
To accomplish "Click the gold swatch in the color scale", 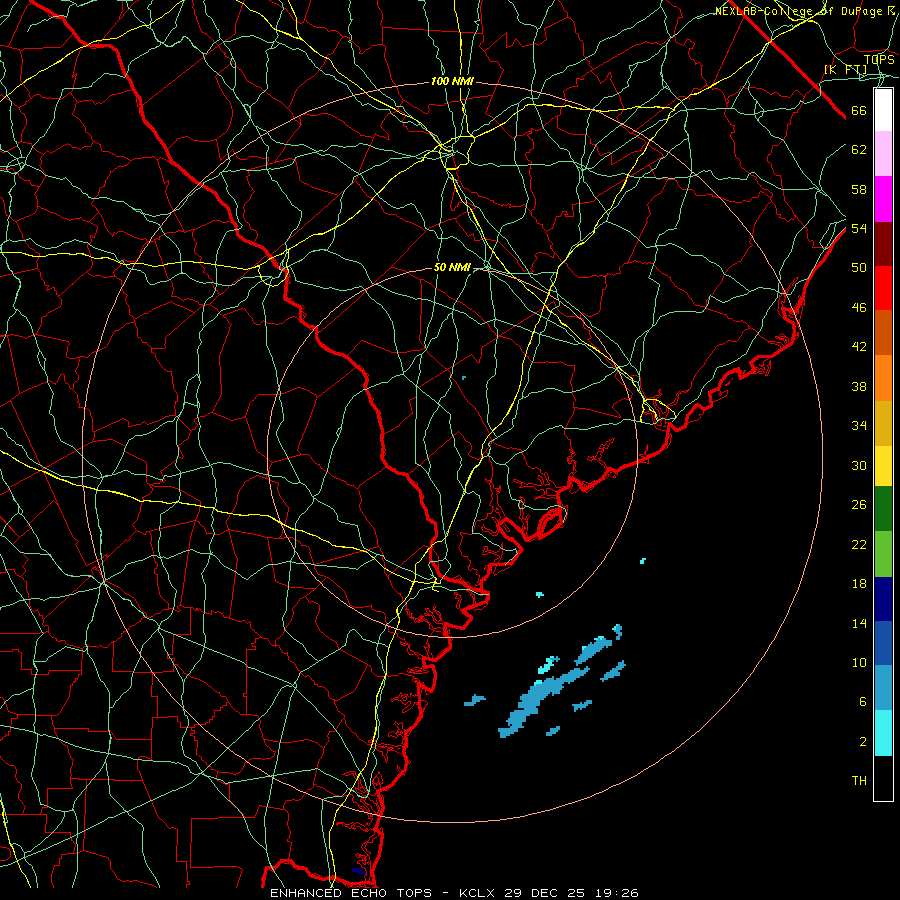I will (x=883, y=424).
